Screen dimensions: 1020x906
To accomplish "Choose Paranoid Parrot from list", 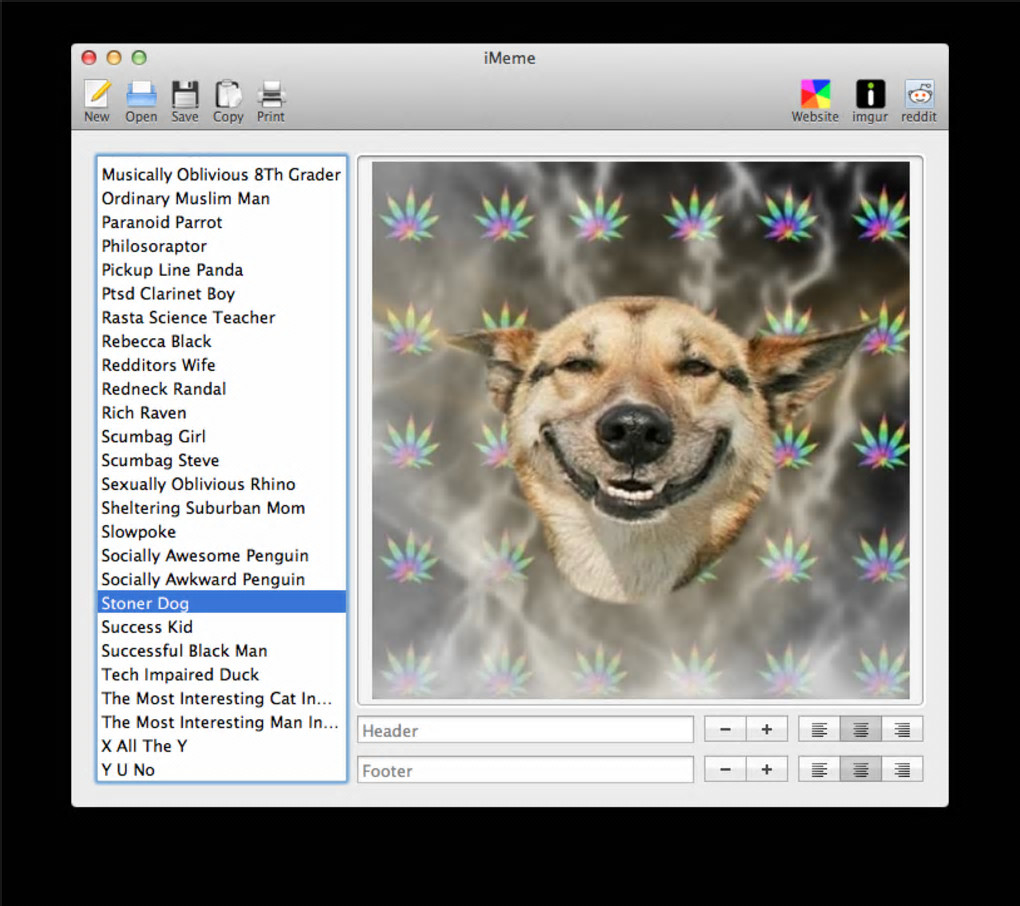I will (221, 222).
